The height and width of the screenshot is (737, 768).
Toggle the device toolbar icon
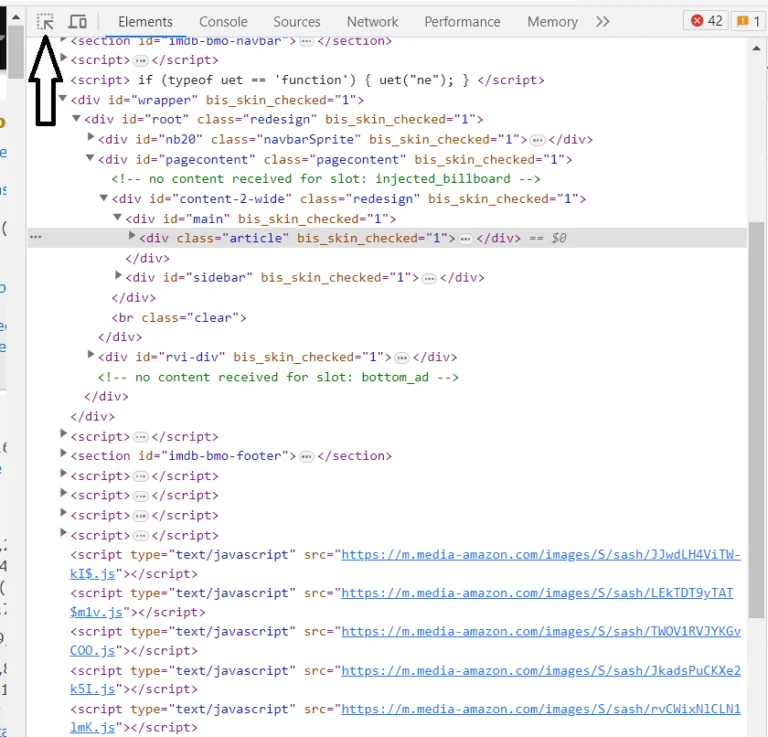click(x=77, y=22)
